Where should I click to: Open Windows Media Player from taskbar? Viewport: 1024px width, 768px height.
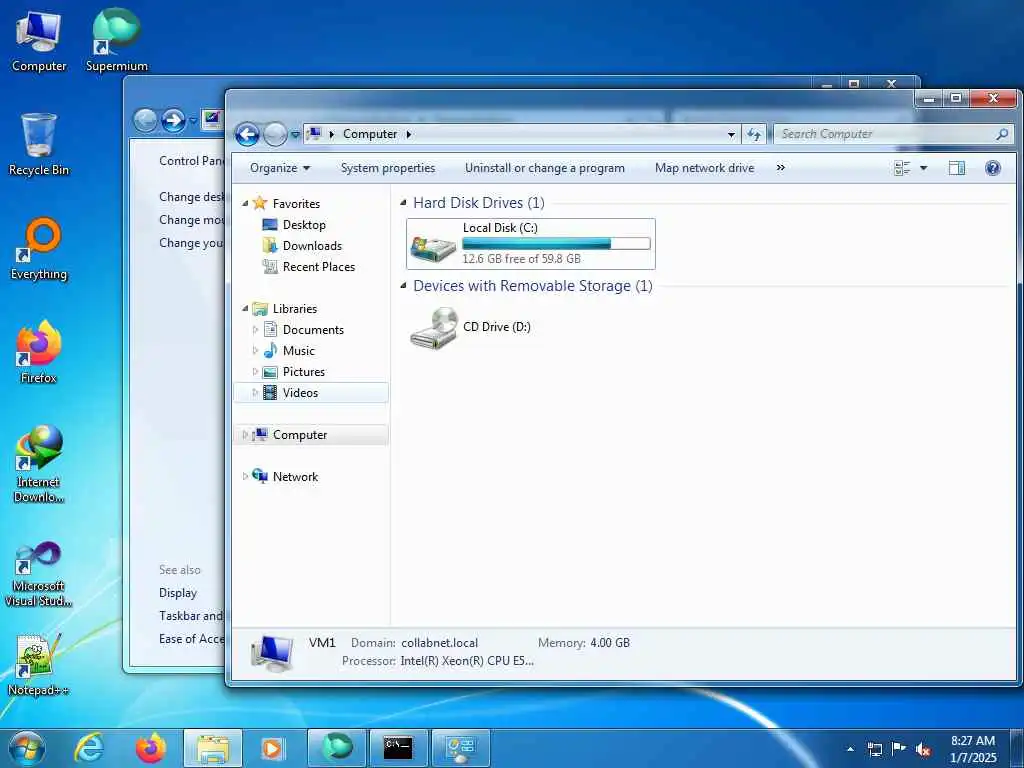pos(273,748)
